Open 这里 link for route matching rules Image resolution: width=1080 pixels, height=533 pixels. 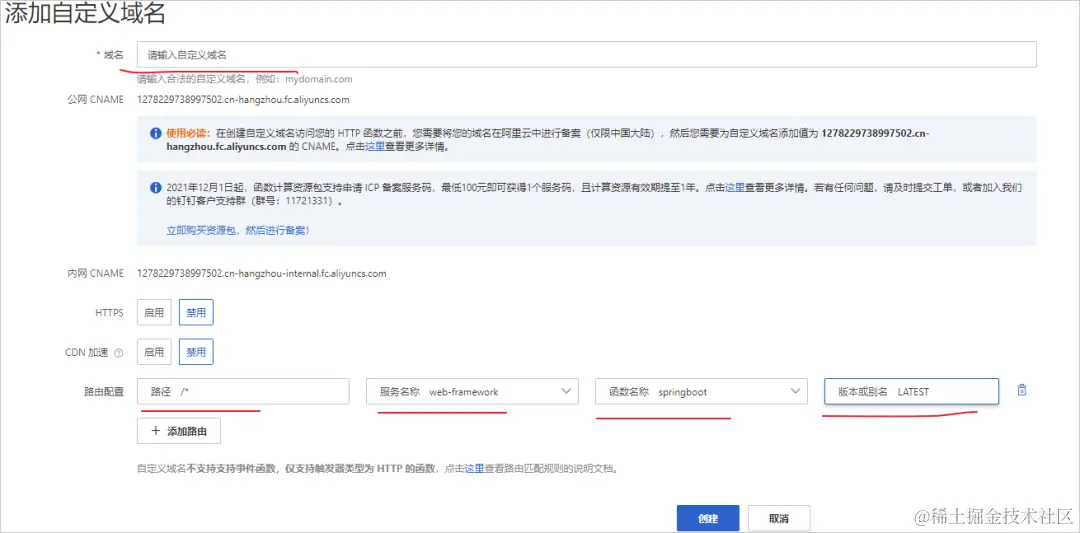pyautogui.click(x=475, y=469)
